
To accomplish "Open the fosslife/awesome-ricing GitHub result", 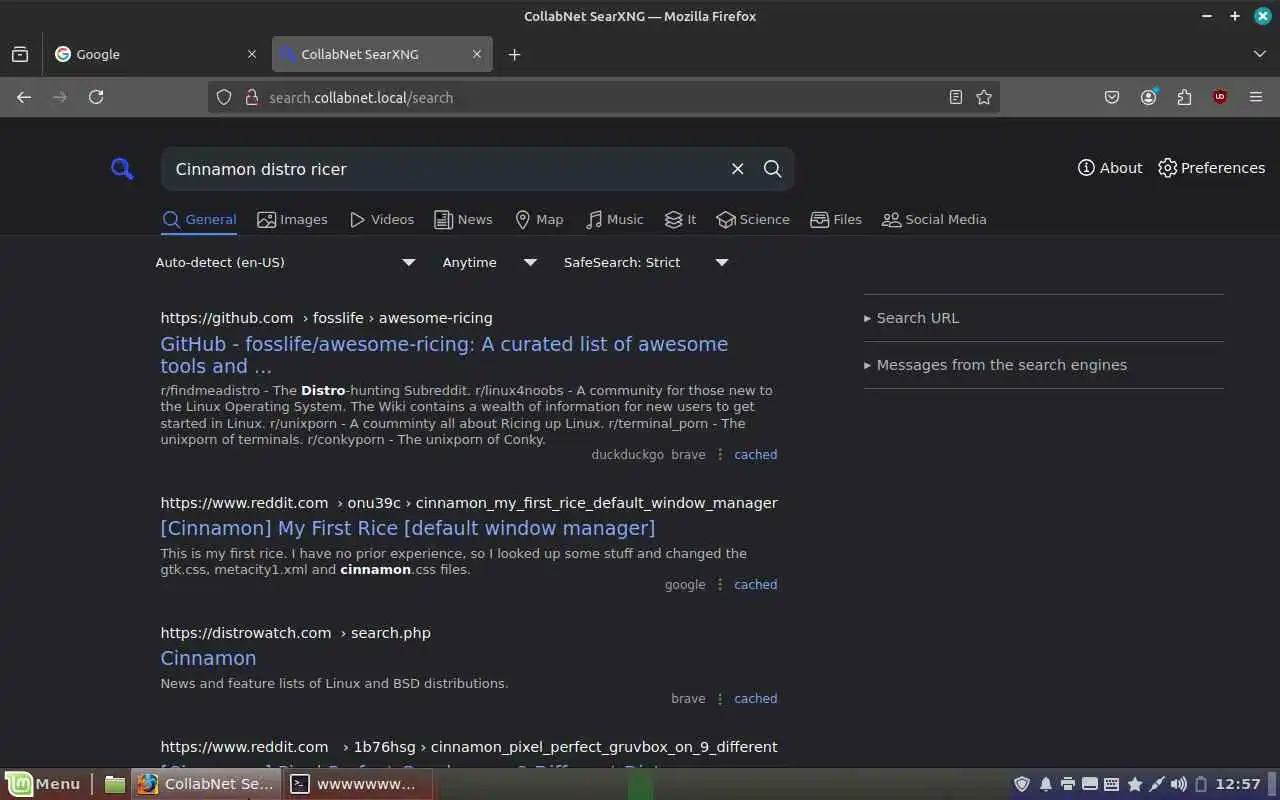I will click(444, 355).
